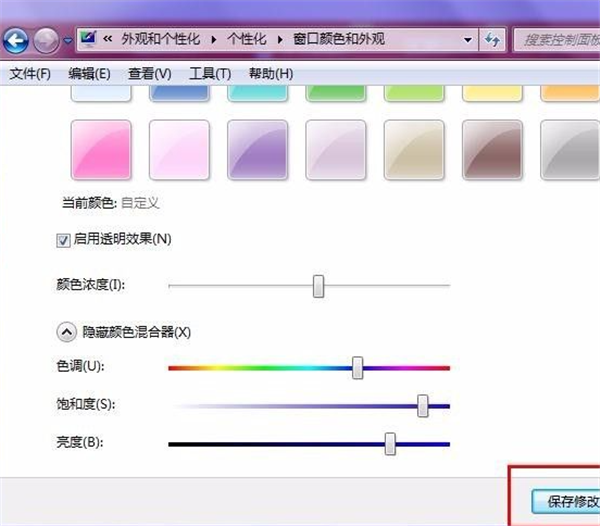Image resolution: width=600 pixels, height=526 pixels.
Task: Open the 工具(T) menu
Action: [210, 74]
